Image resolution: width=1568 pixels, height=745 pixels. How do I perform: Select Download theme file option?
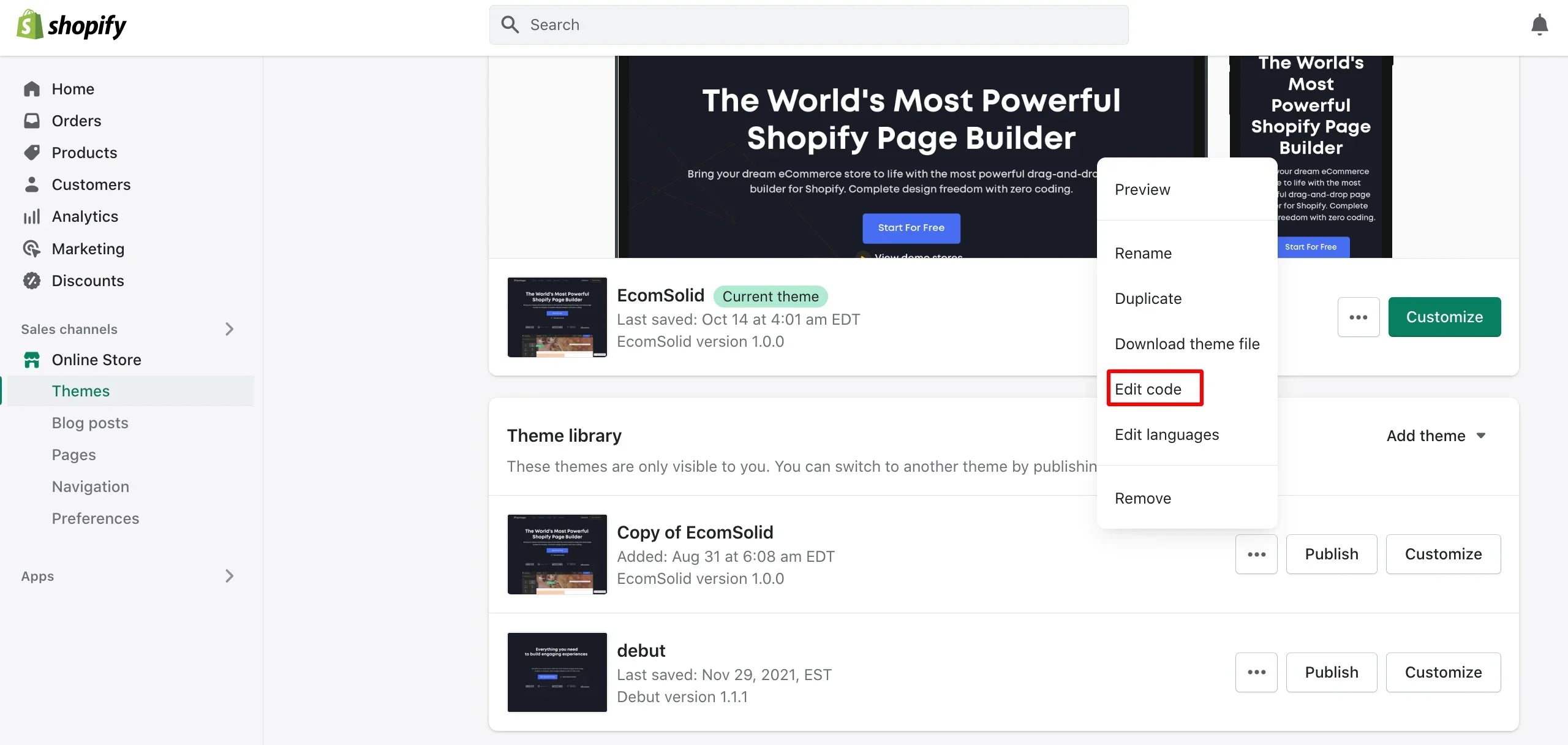click(x=1187, y=344)
